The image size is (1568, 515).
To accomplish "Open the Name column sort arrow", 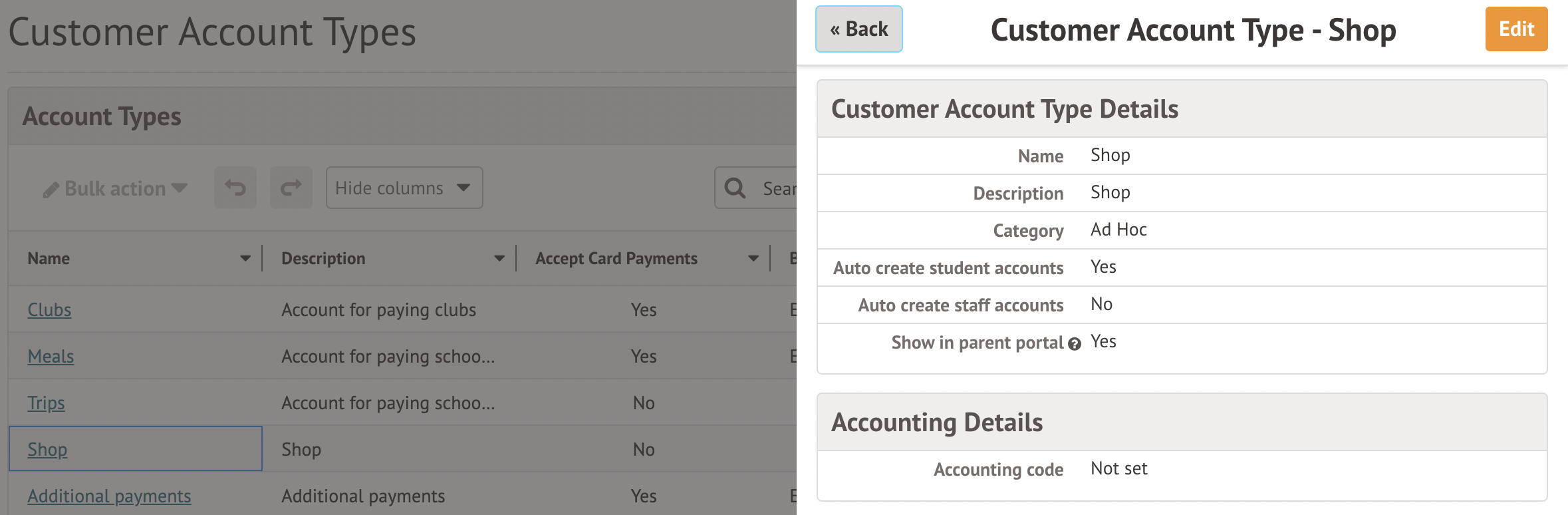I will [x=245, y=259].
